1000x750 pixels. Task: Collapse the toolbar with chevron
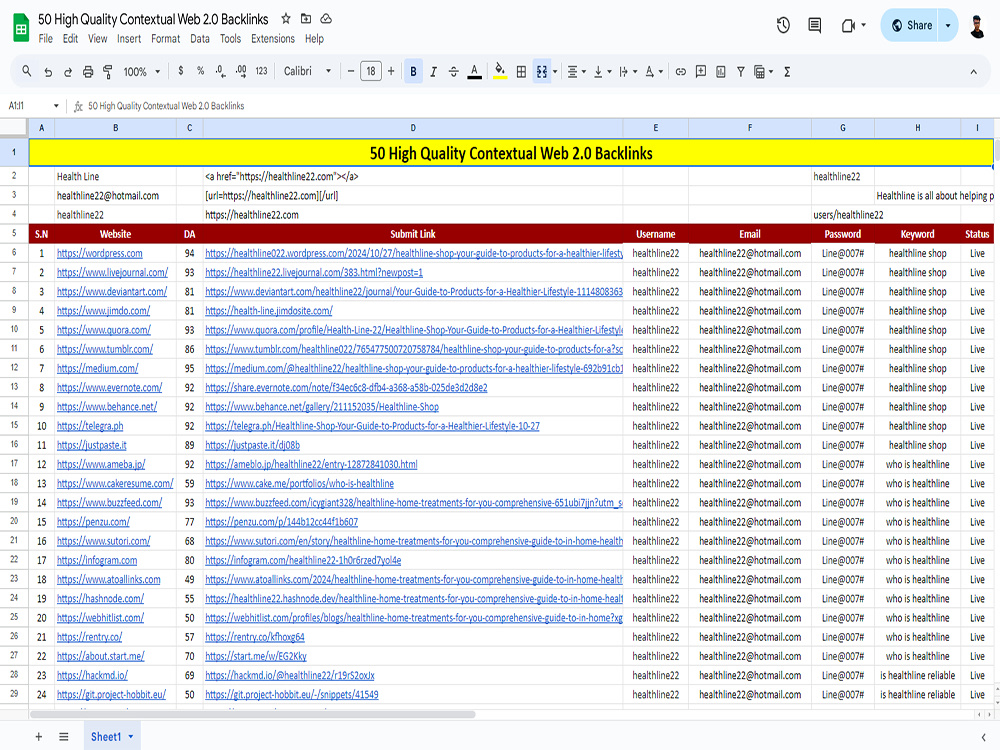point(973,72)
